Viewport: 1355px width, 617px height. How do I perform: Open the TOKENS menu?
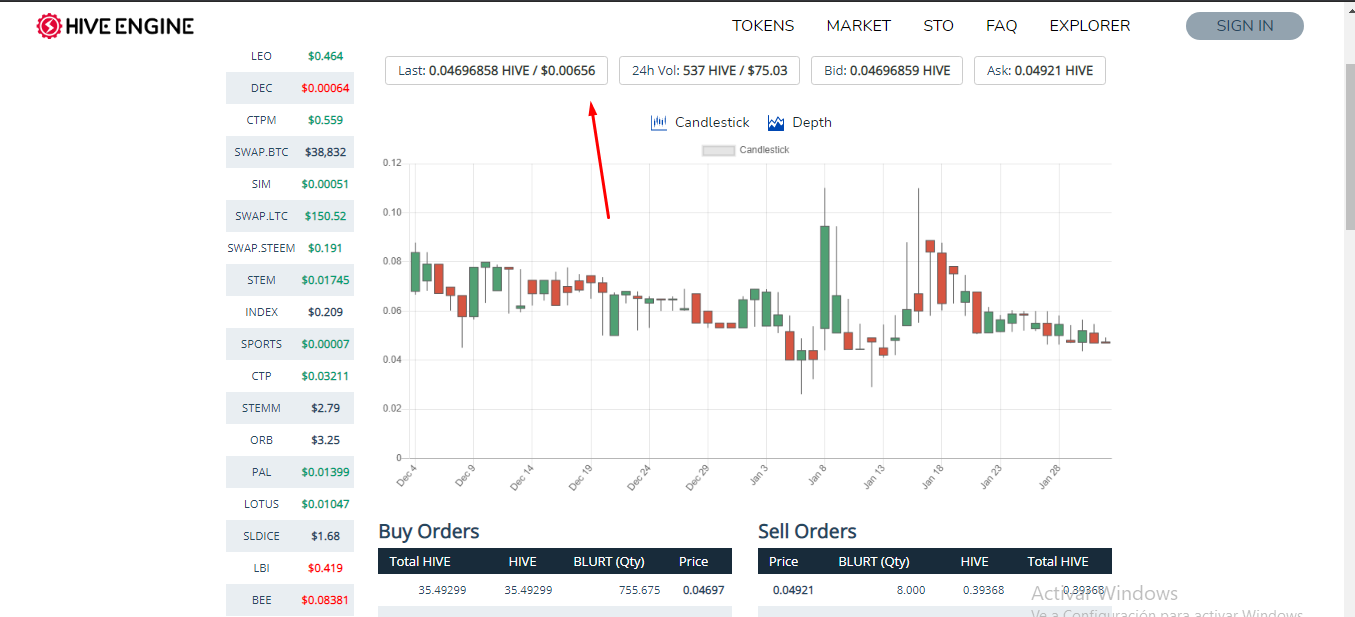pyautogui.click(x=763, y=26)
